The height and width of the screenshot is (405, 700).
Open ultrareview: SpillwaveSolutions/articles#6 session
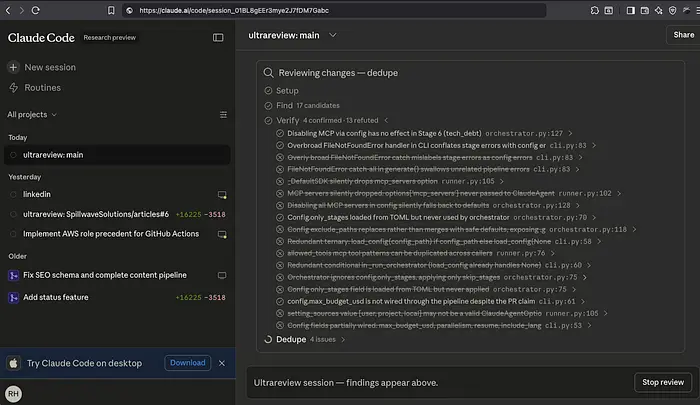(117, 214)
